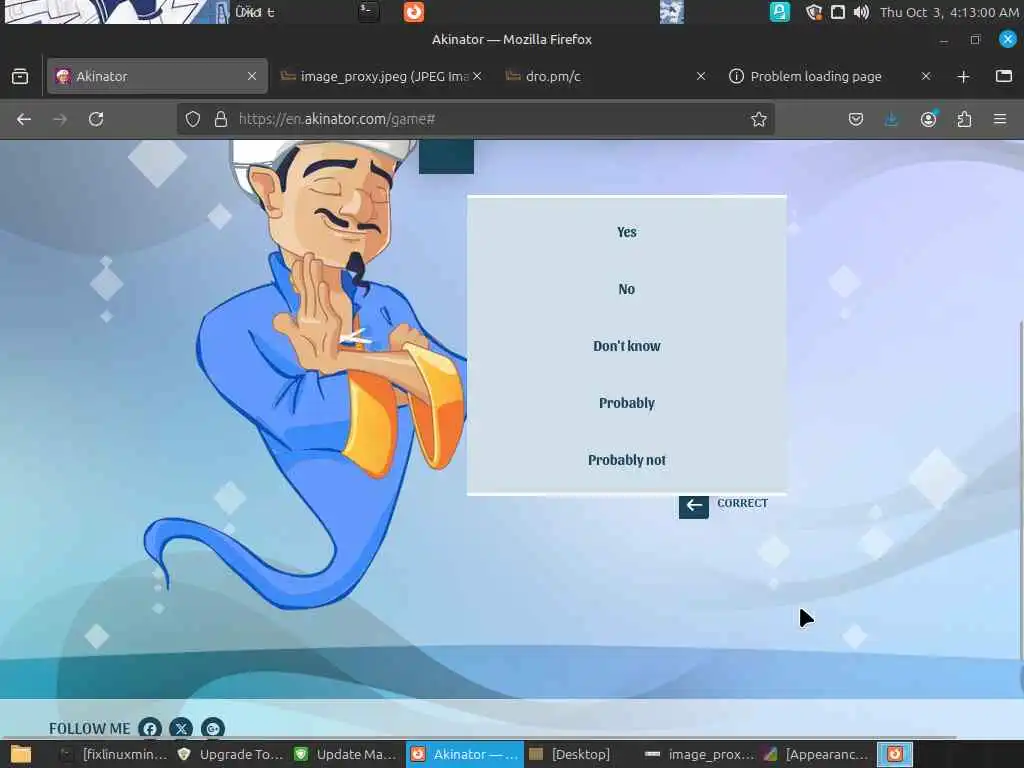Switch to the Problem loading page tab
This screenshot has width=1024, height=768.
point(830,76)
